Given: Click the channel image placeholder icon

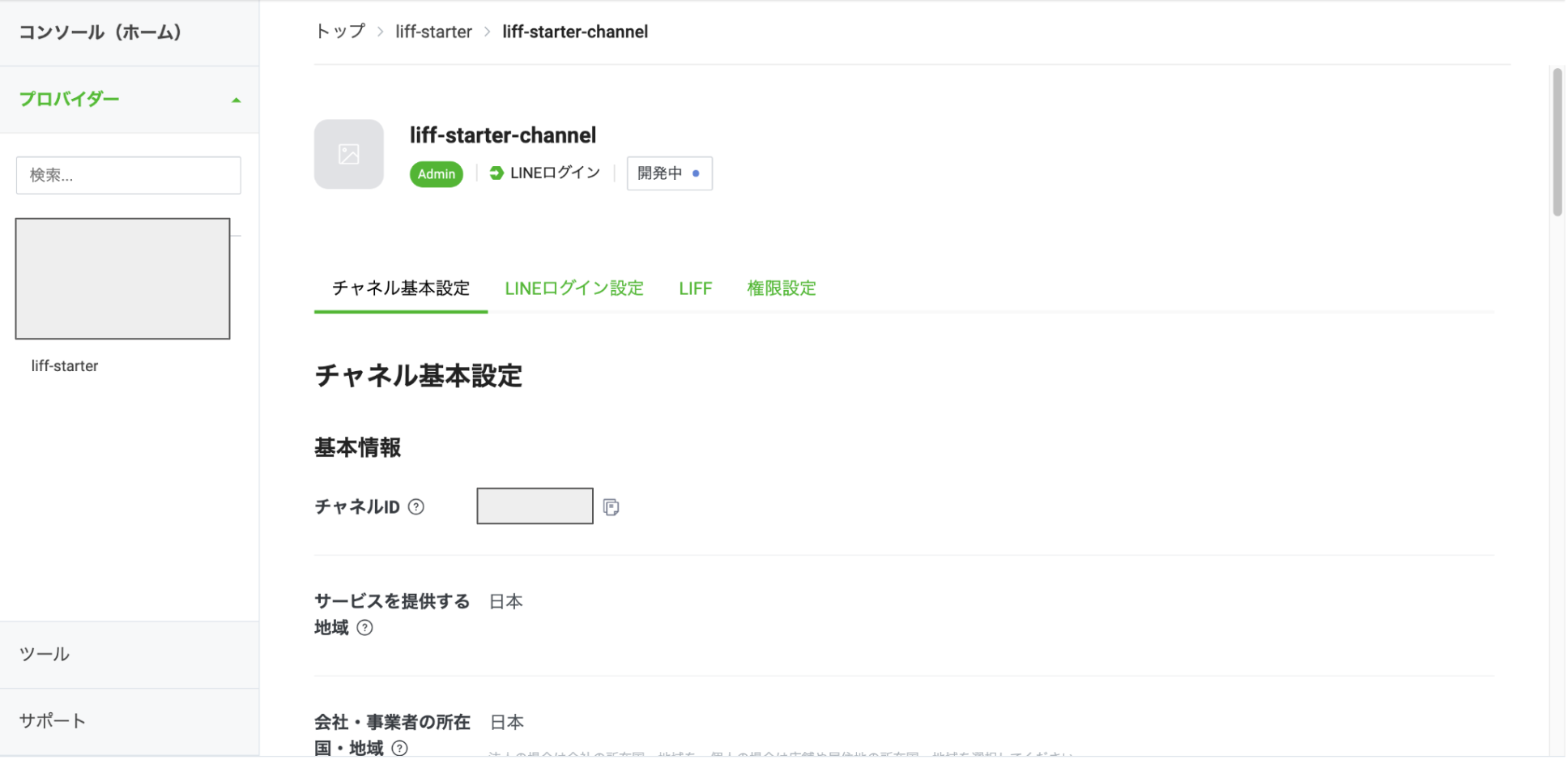Looking at the screenshot, I should [x=348, y=154].
